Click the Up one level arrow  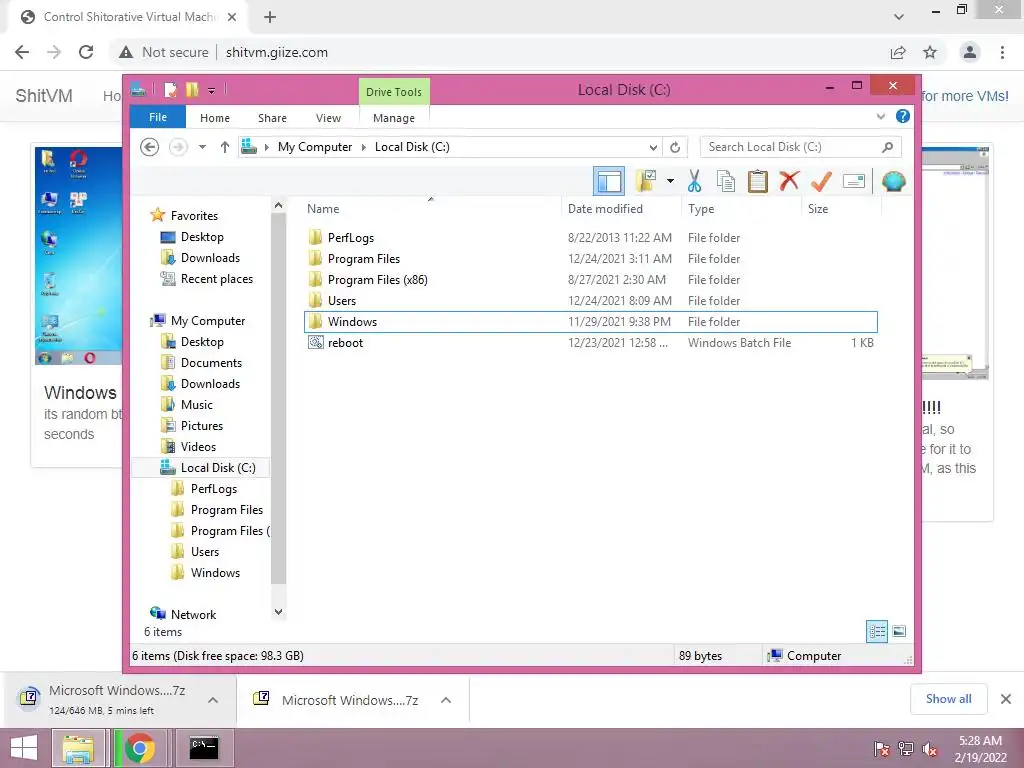(x=225, y=147)
